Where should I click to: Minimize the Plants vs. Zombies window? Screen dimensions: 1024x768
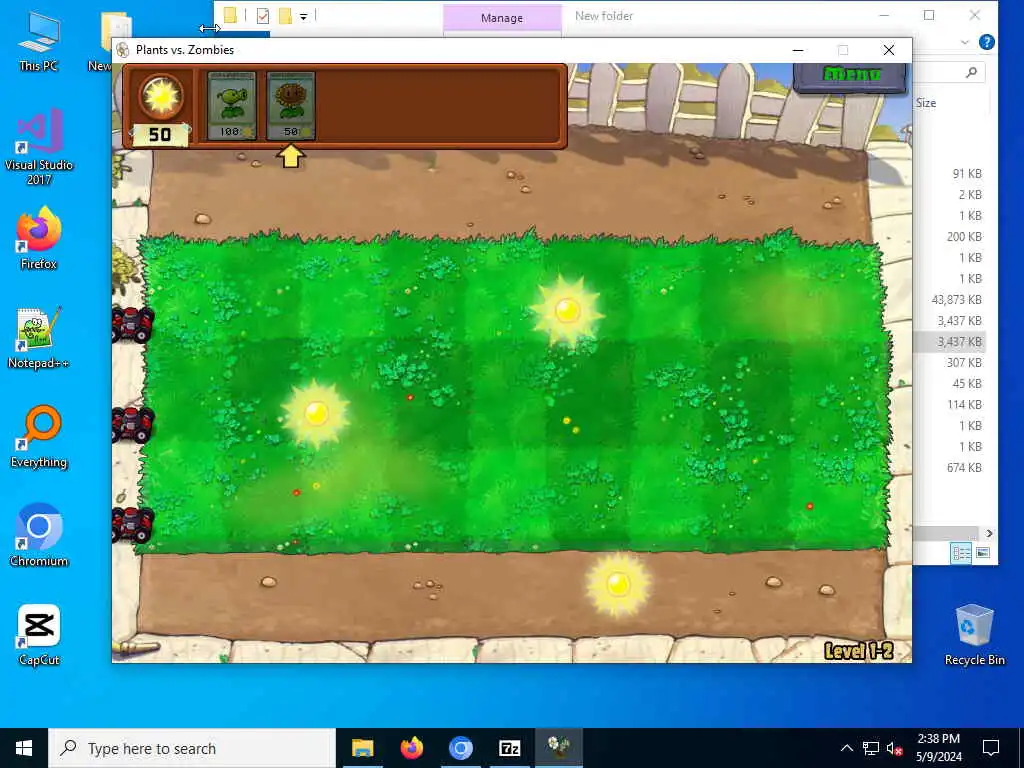[x=797, y=50]
